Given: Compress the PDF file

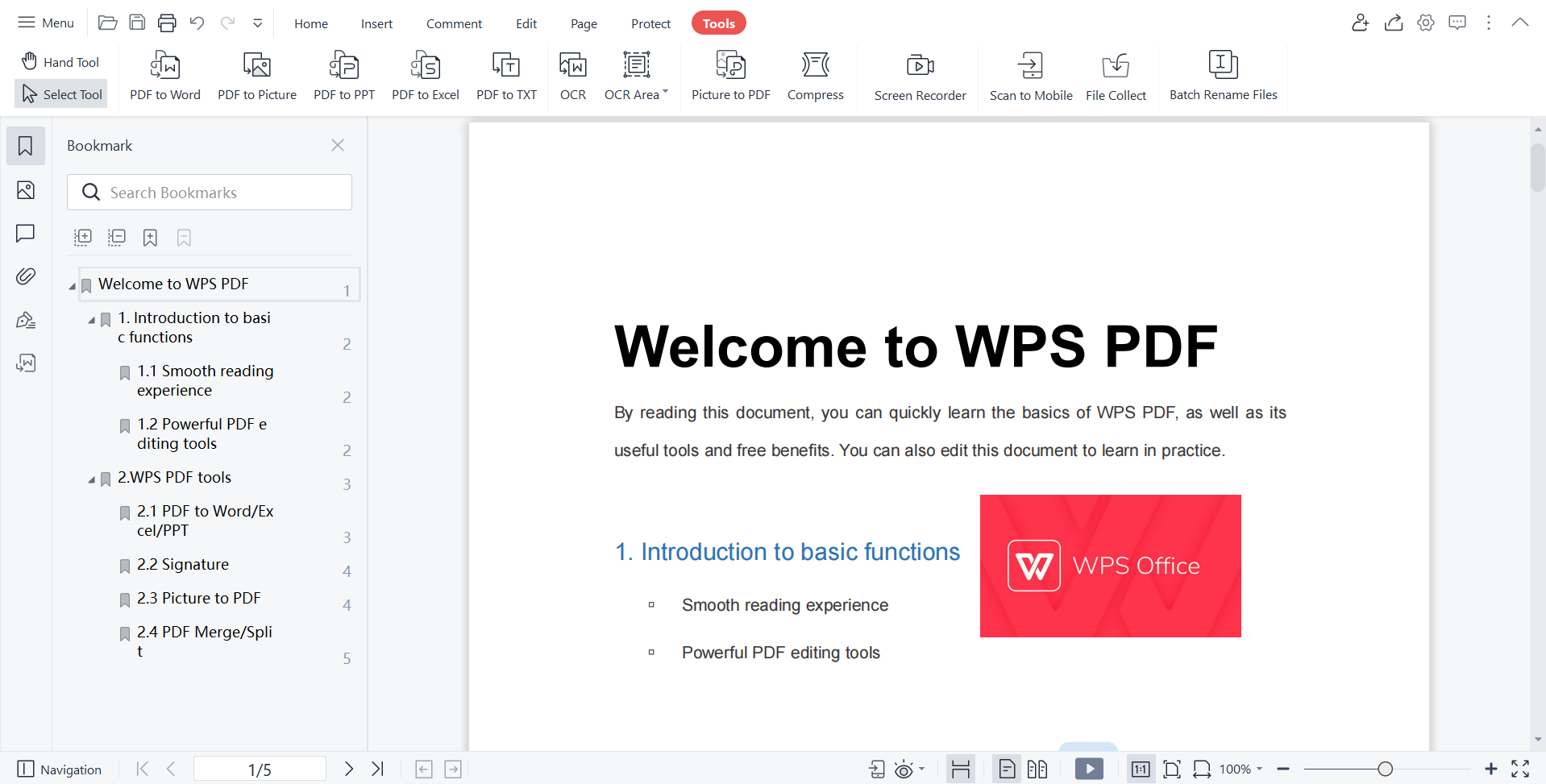Looking at the screenshot, I should (x=816, y=77).
